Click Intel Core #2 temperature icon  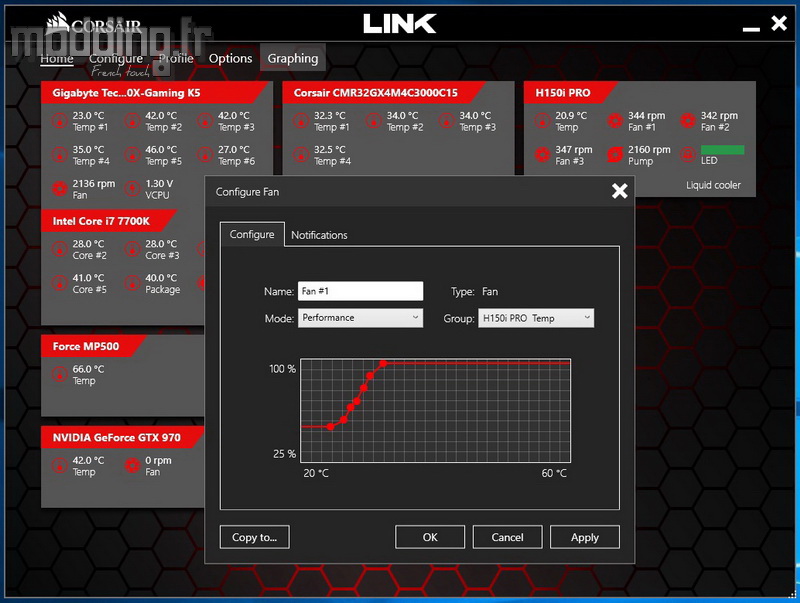click(60, 249)
